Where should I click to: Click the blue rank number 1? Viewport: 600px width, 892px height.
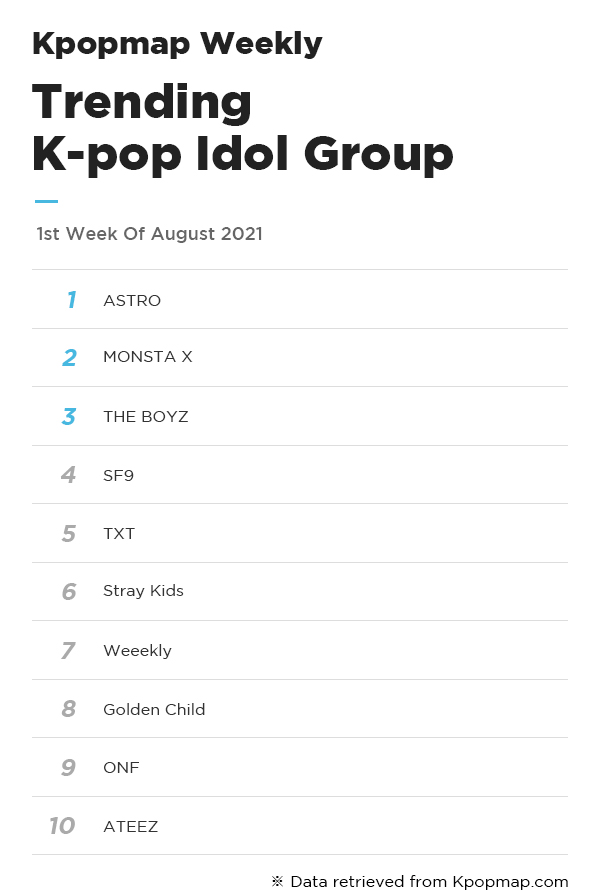71,299
